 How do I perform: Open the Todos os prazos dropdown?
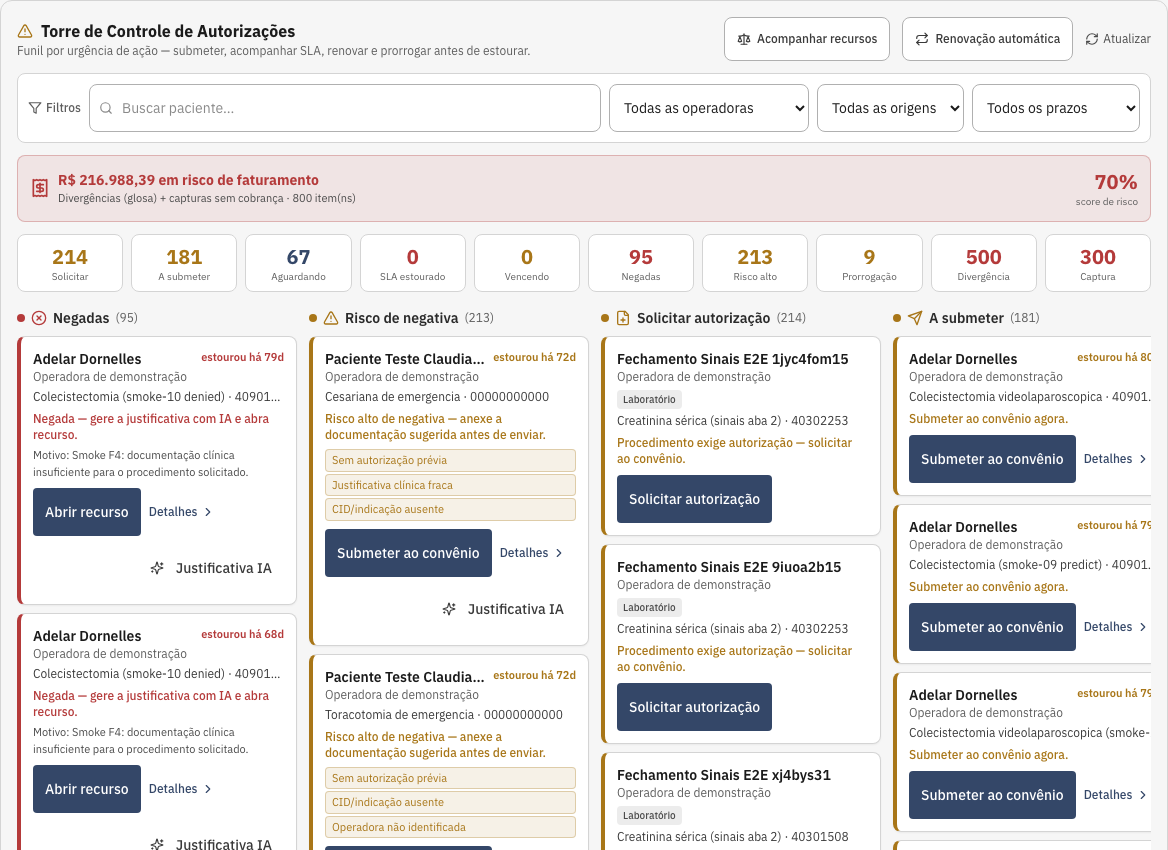click(1056, 108)
